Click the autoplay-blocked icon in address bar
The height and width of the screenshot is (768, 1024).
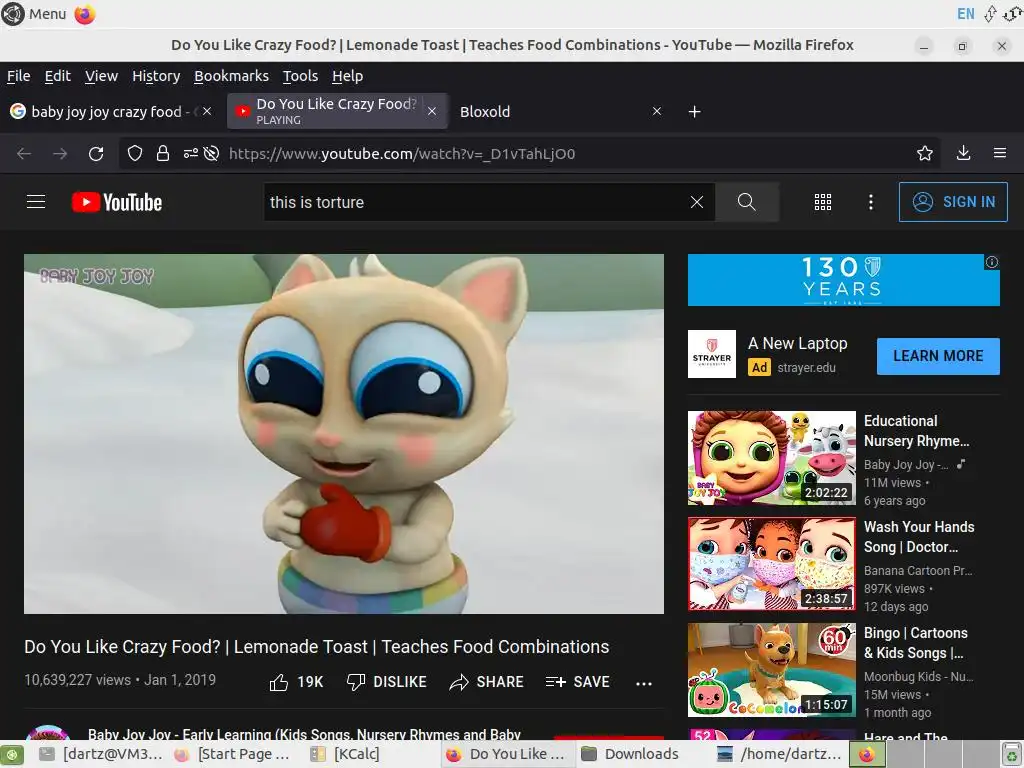coord(211,153)
